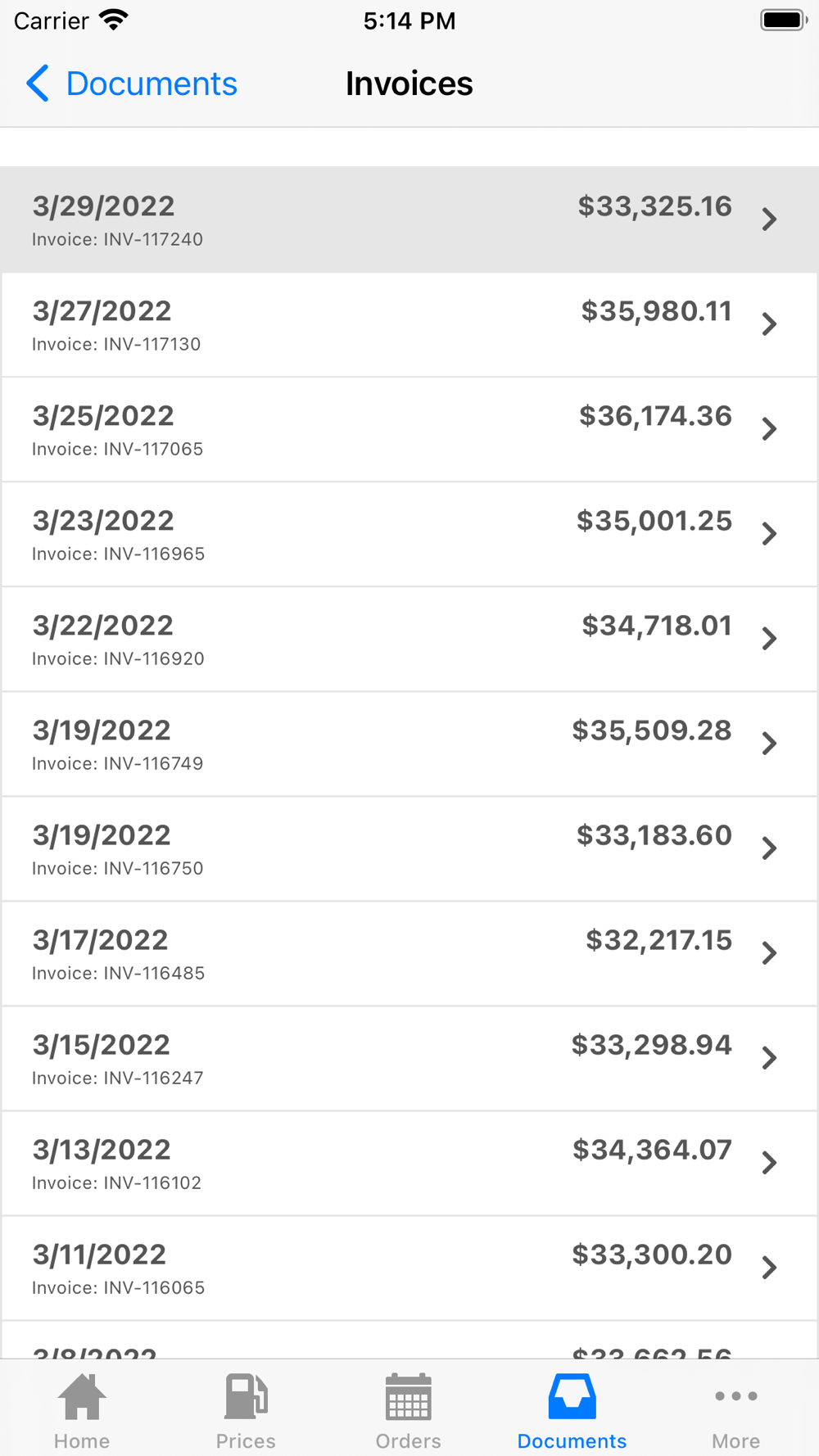Expand chevron for invoice INV-116965
The height and width of the screenshot is (1456, 819).
(x=769, y=534)
